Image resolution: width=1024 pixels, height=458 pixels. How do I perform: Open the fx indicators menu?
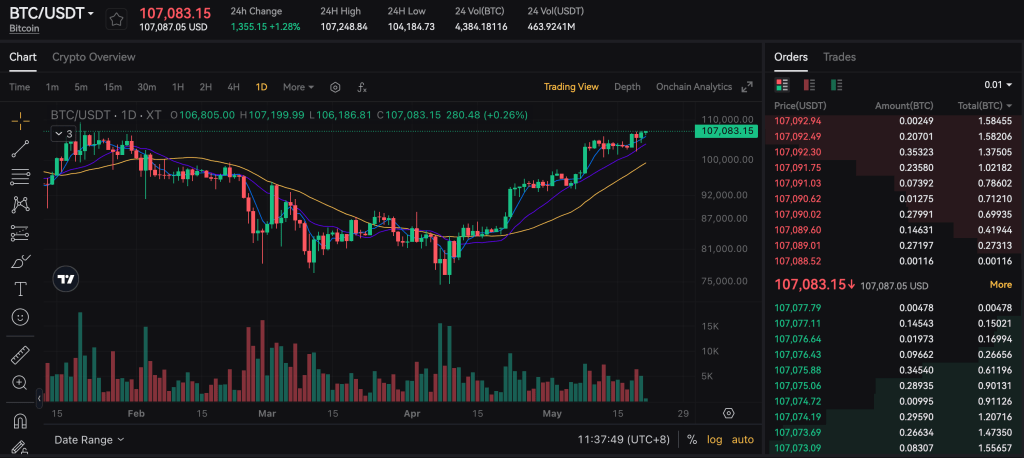click(362, 87)
